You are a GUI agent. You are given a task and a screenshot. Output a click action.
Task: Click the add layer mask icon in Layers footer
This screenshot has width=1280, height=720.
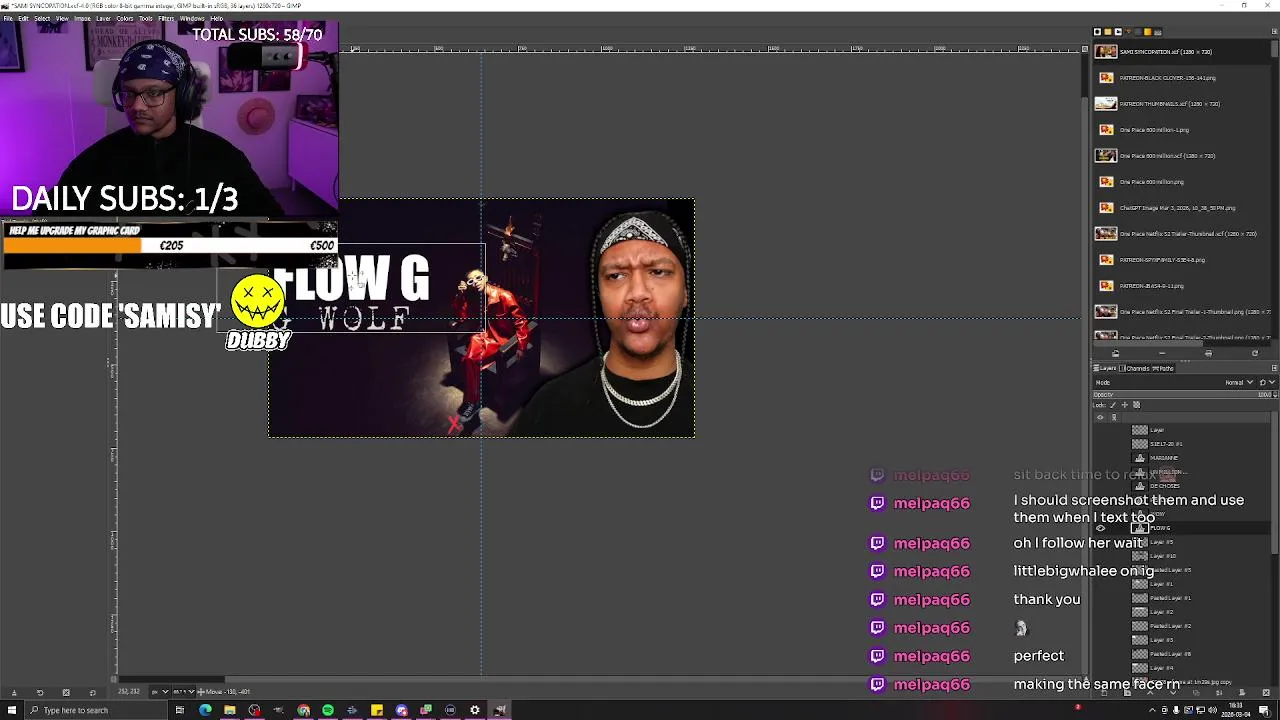[x=1242, y=693]
